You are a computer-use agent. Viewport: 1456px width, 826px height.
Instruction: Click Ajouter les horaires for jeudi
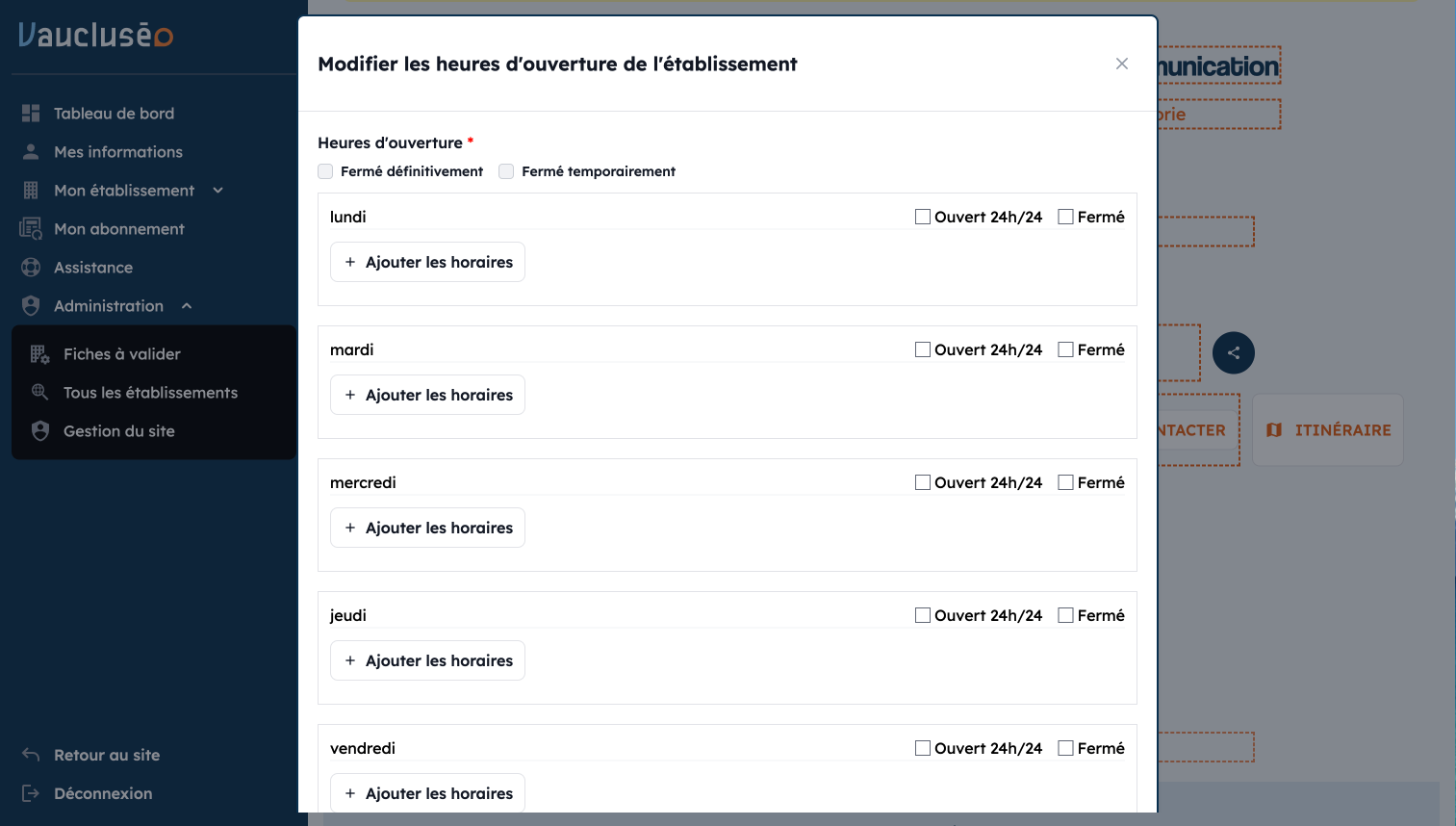(428, 660)
